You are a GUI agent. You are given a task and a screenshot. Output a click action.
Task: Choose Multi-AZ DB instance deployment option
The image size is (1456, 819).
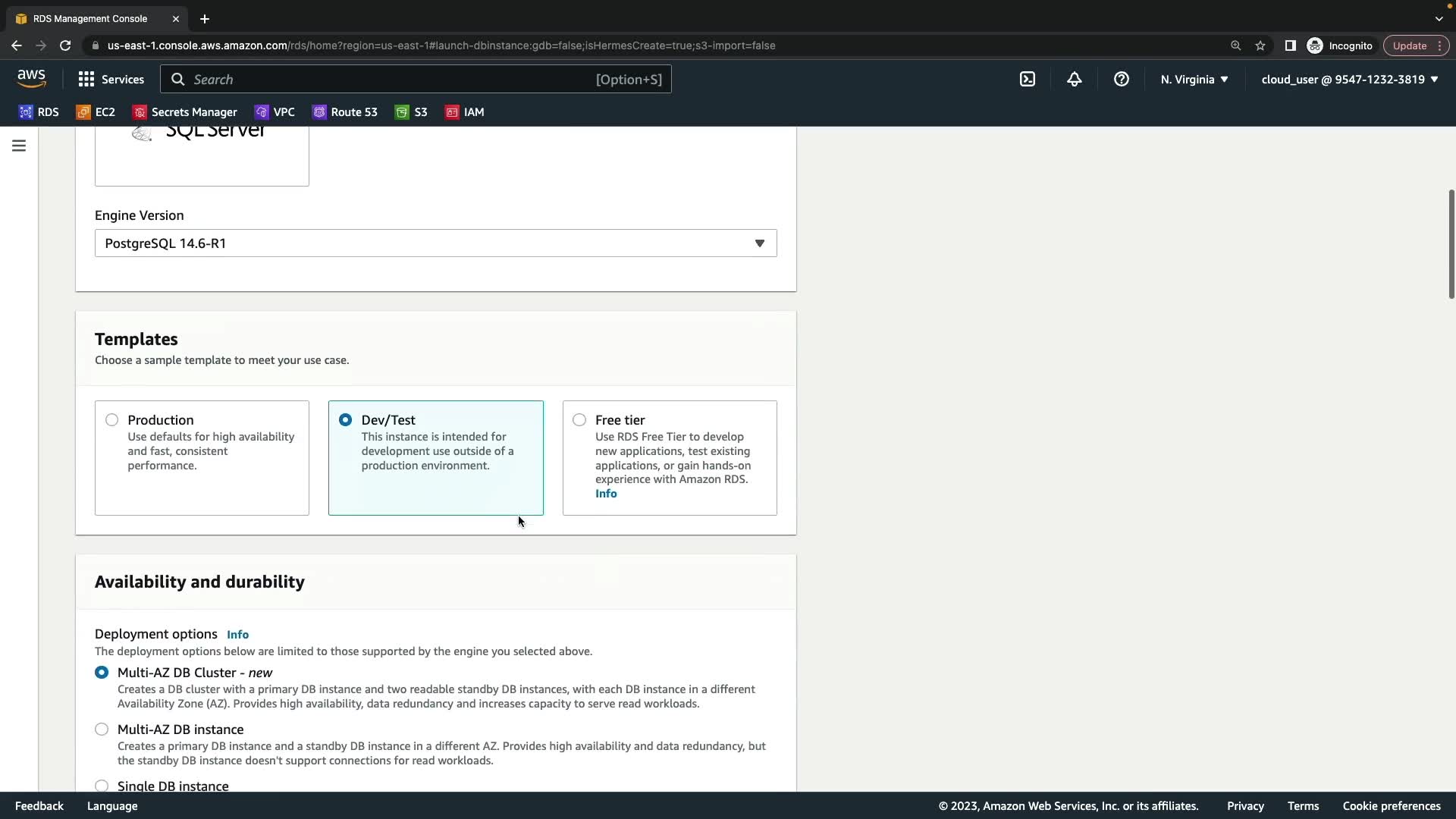(102, 729)
